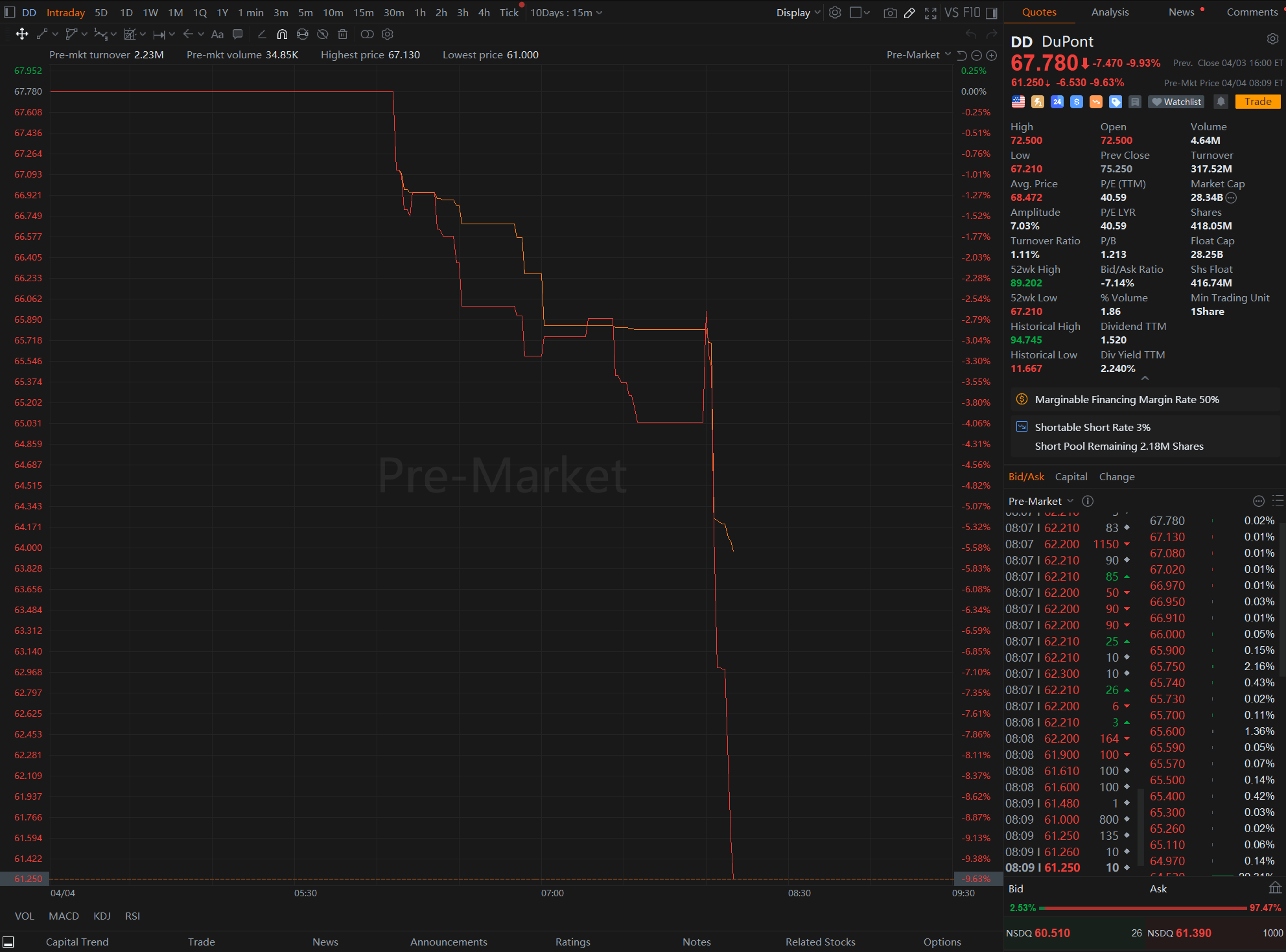Viewport: 1286px width, 952px height.
Task: Click the orange Trade button
Action: pos(1257,102)
